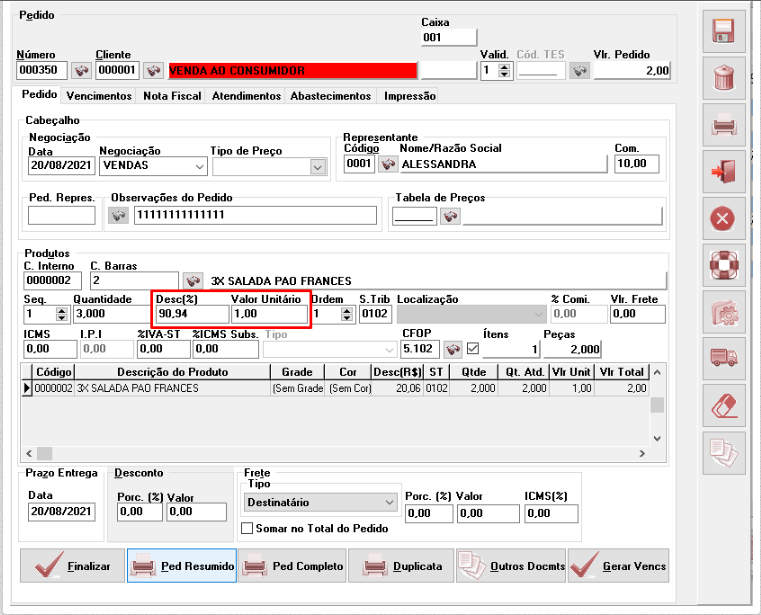Click the folder gear settings icon
Image resolution: width=761 pixels, height=615 pixels.
click(724, 312)
